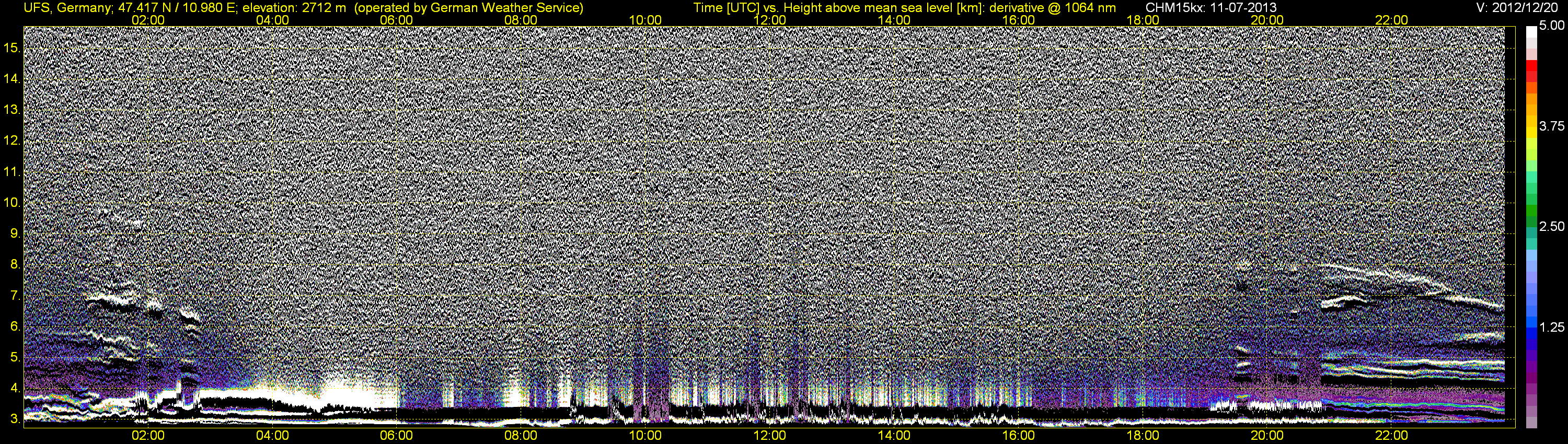Click the '14.' km height axis label
Screen dimensions: 1568x444
[12, 78]
